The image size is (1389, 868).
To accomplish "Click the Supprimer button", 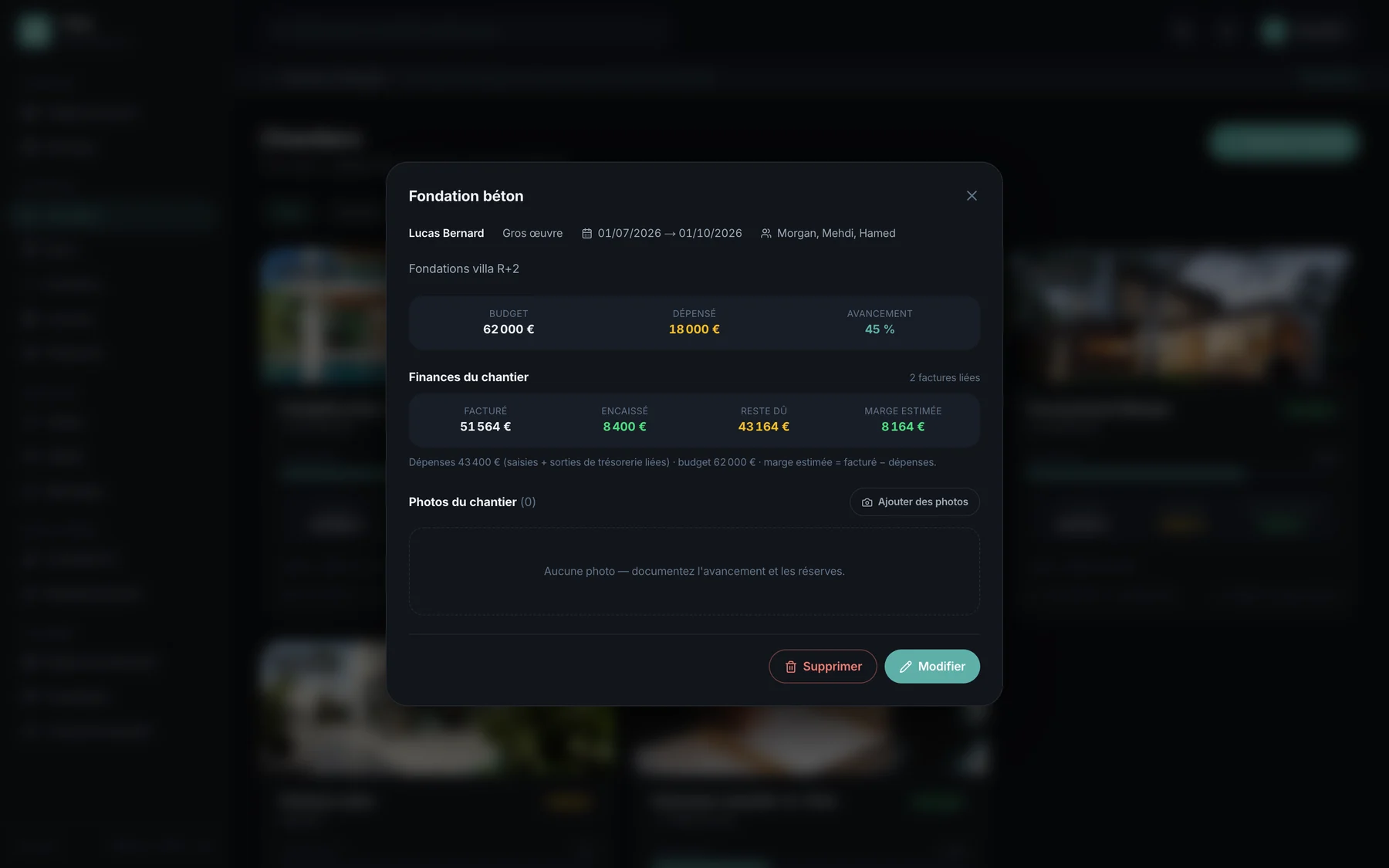I will tap(823, 667).
